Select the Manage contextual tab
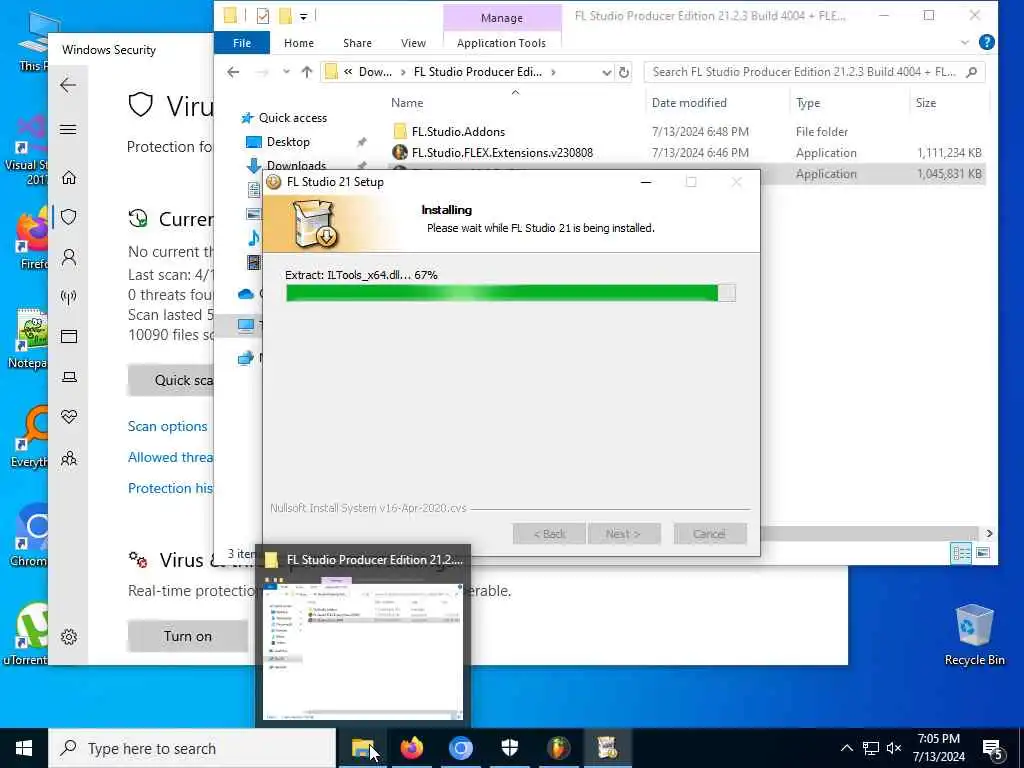Viewport: 1024px width, 768px height. 502,18
